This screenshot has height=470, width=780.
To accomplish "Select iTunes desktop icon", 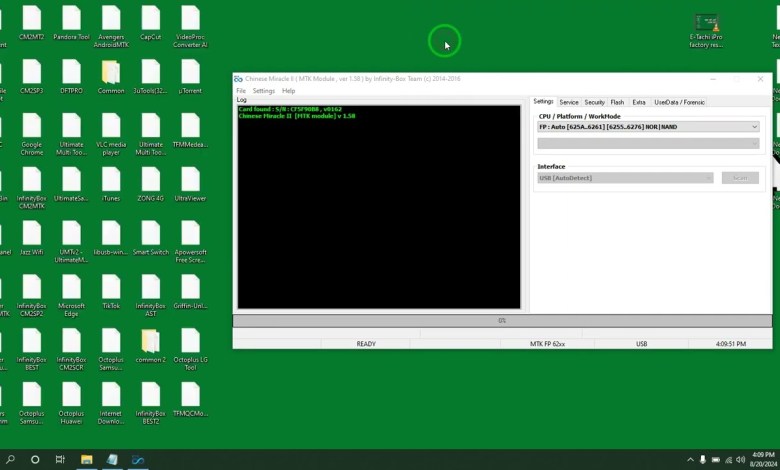I will pyautogui.click(x=111, y=185).
